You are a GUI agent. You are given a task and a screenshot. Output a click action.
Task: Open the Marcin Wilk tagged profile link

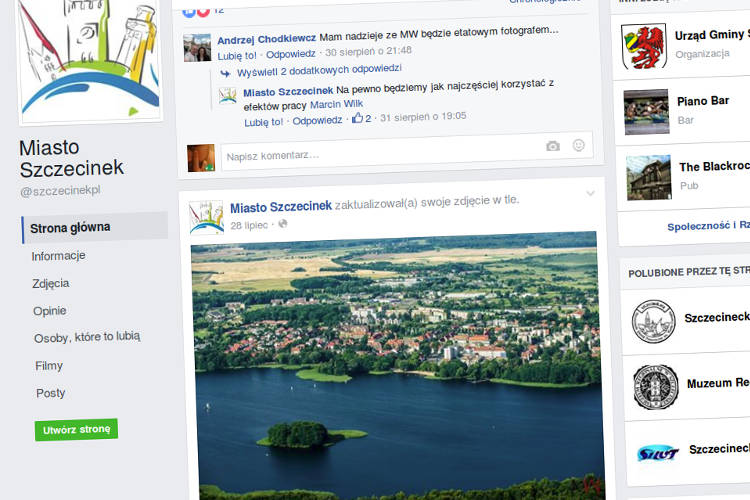tap(337, 104)
